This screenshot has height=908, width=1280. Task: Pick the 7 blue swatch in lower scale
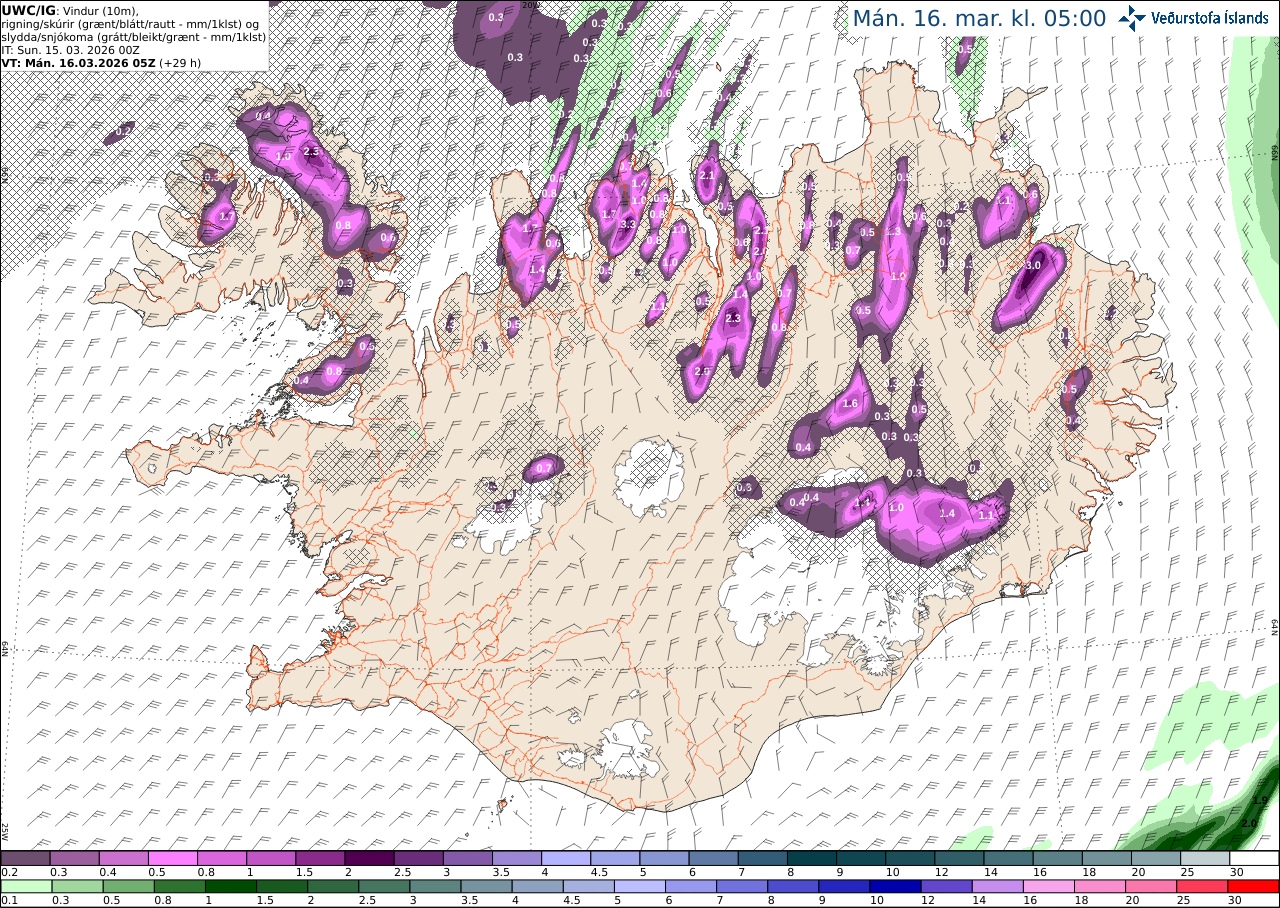742,886
